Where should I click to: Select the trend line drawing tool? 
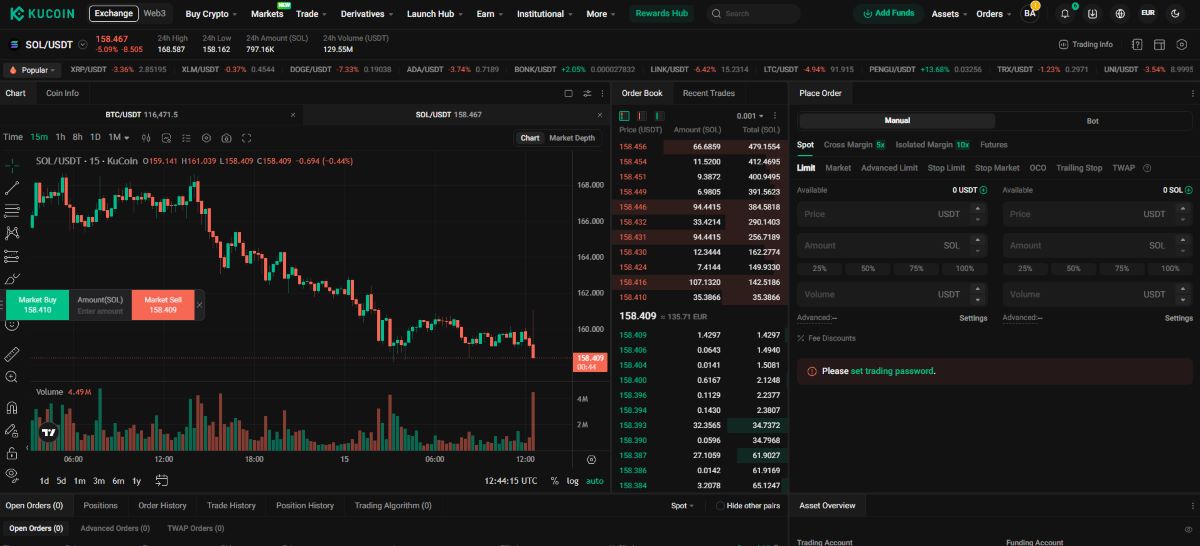(12, 187)
